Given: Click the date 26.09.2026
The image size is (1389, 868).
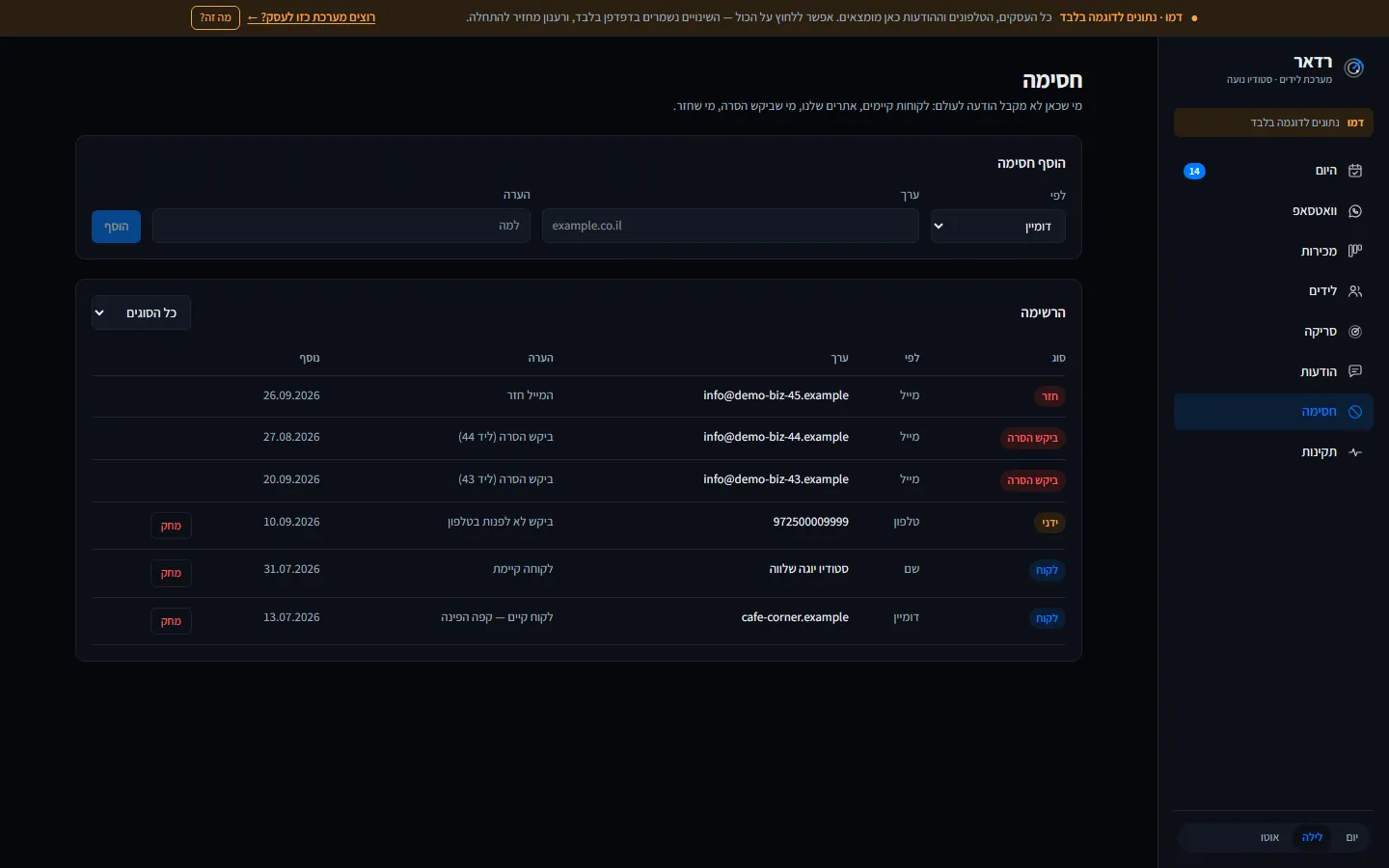Looking at the screenshot, I should coord(291,395).
